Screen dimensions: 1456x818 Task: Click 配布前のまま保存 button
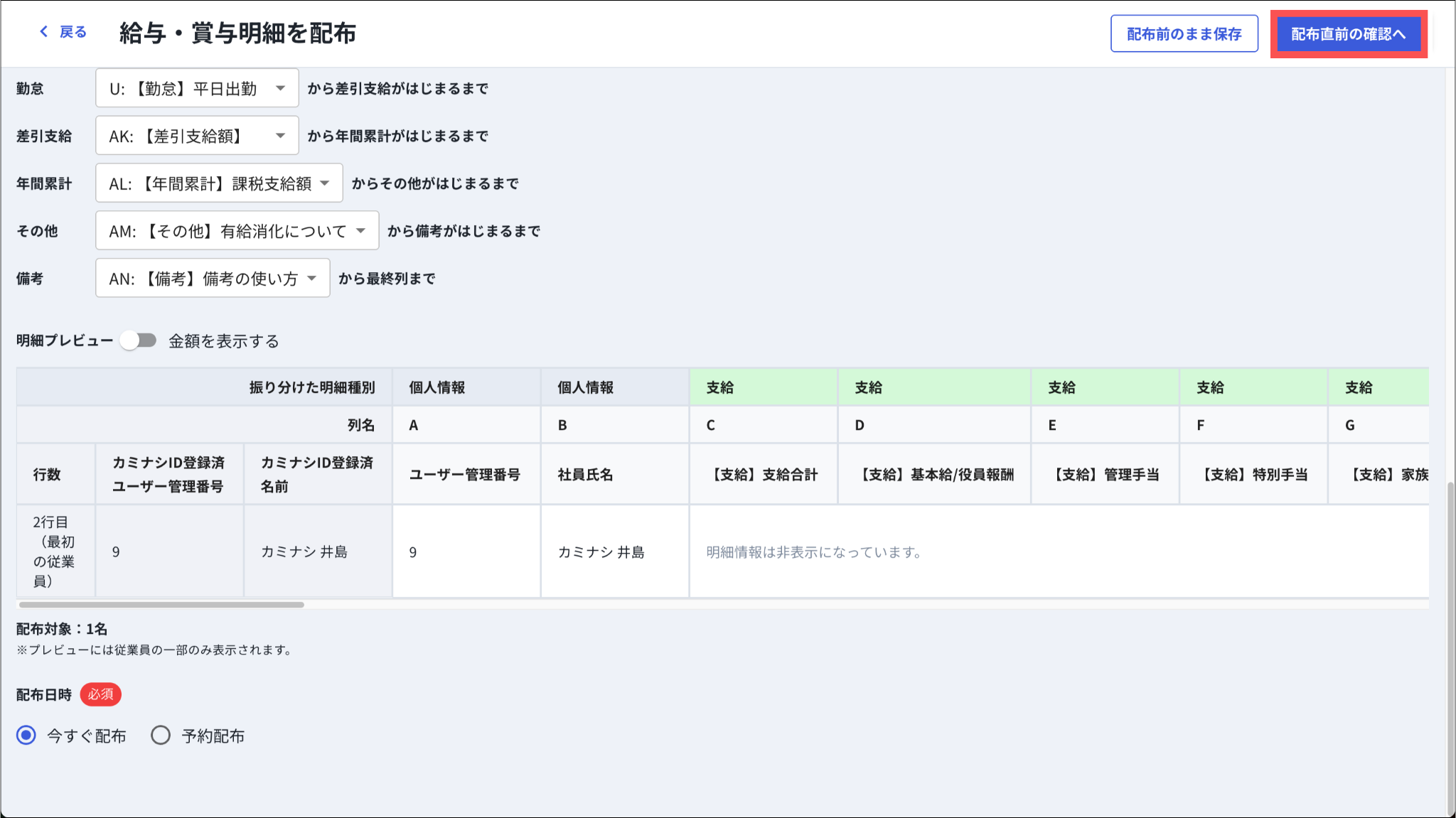click(1184, 34)
